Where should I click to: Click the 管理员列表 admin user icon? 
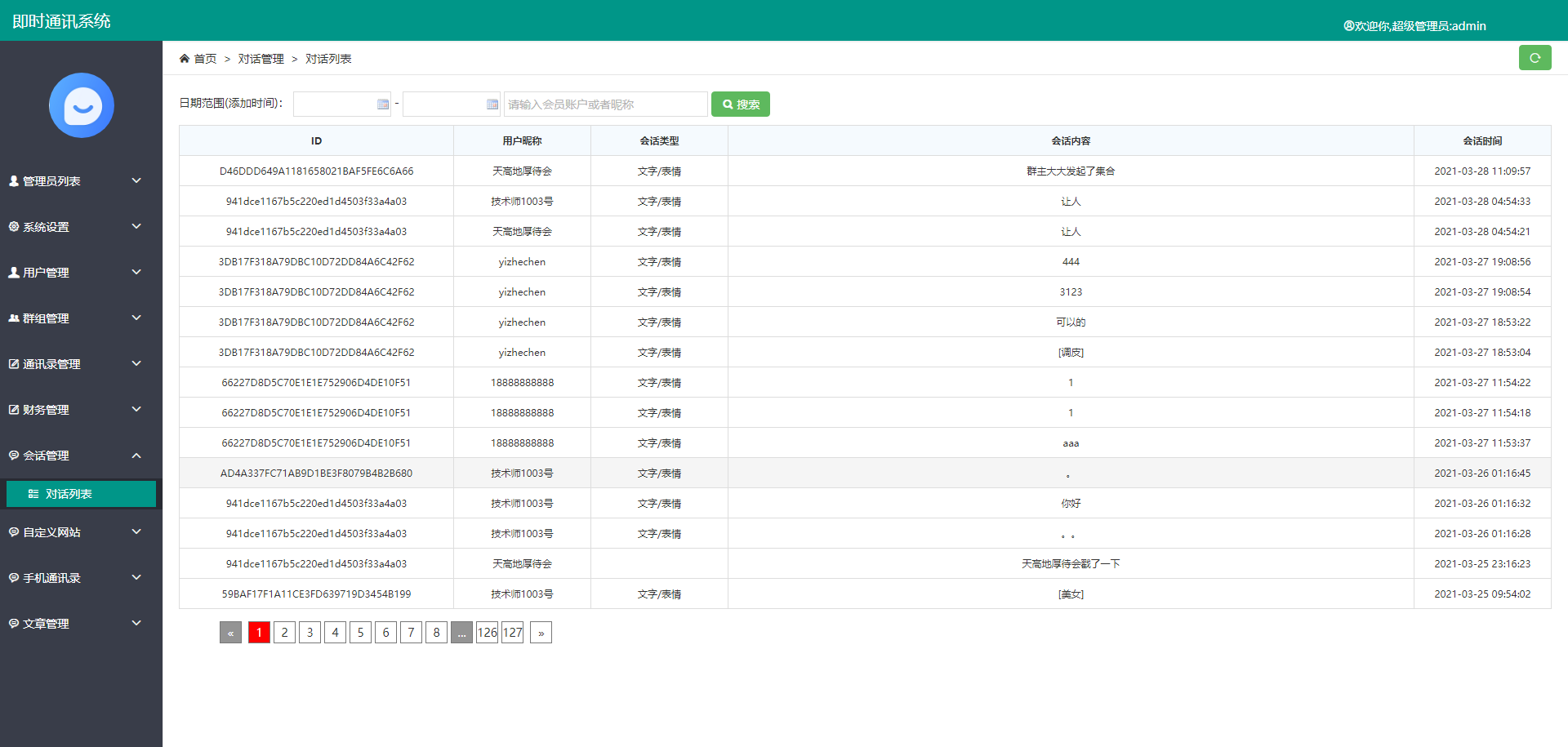click(13, 180)
